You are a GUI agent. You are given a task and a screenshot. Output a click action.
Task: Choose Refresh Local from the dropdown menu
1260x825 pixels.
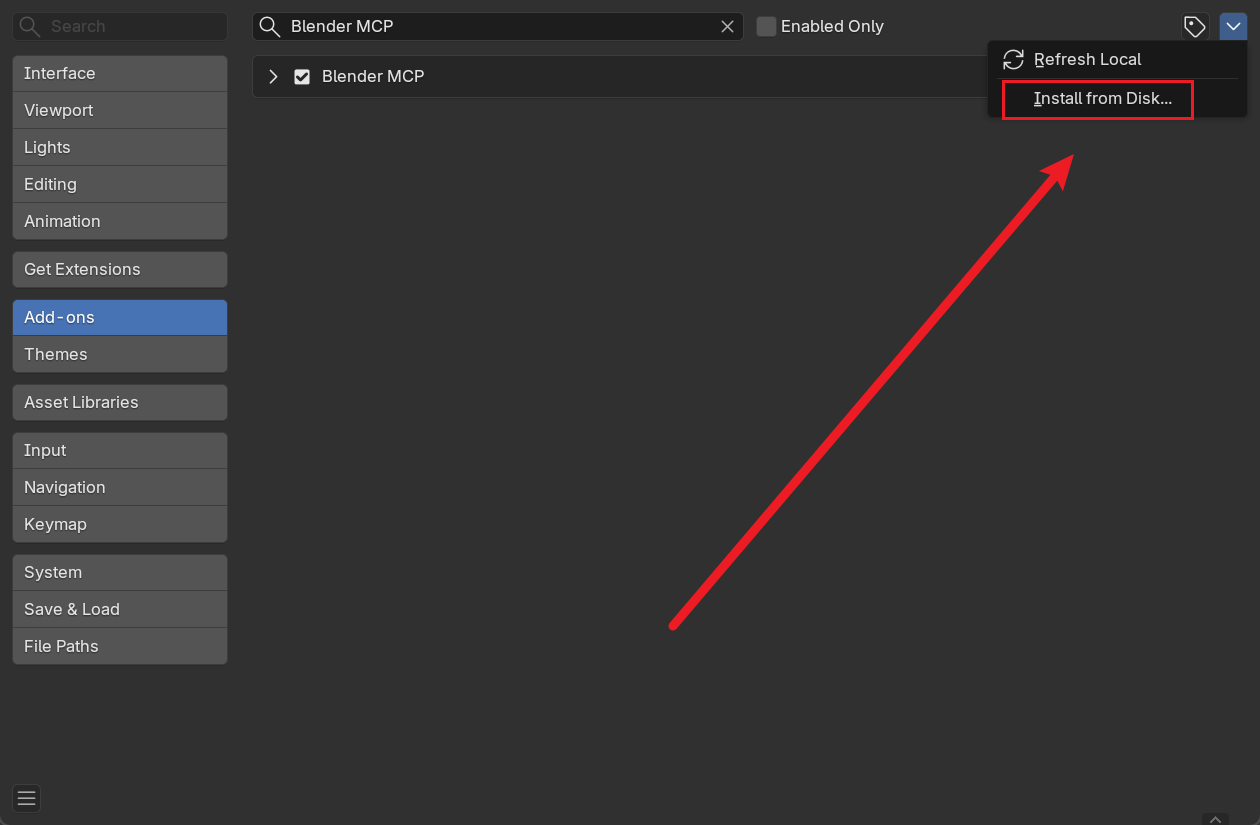pyautogui.click(x=1117, y=59)
